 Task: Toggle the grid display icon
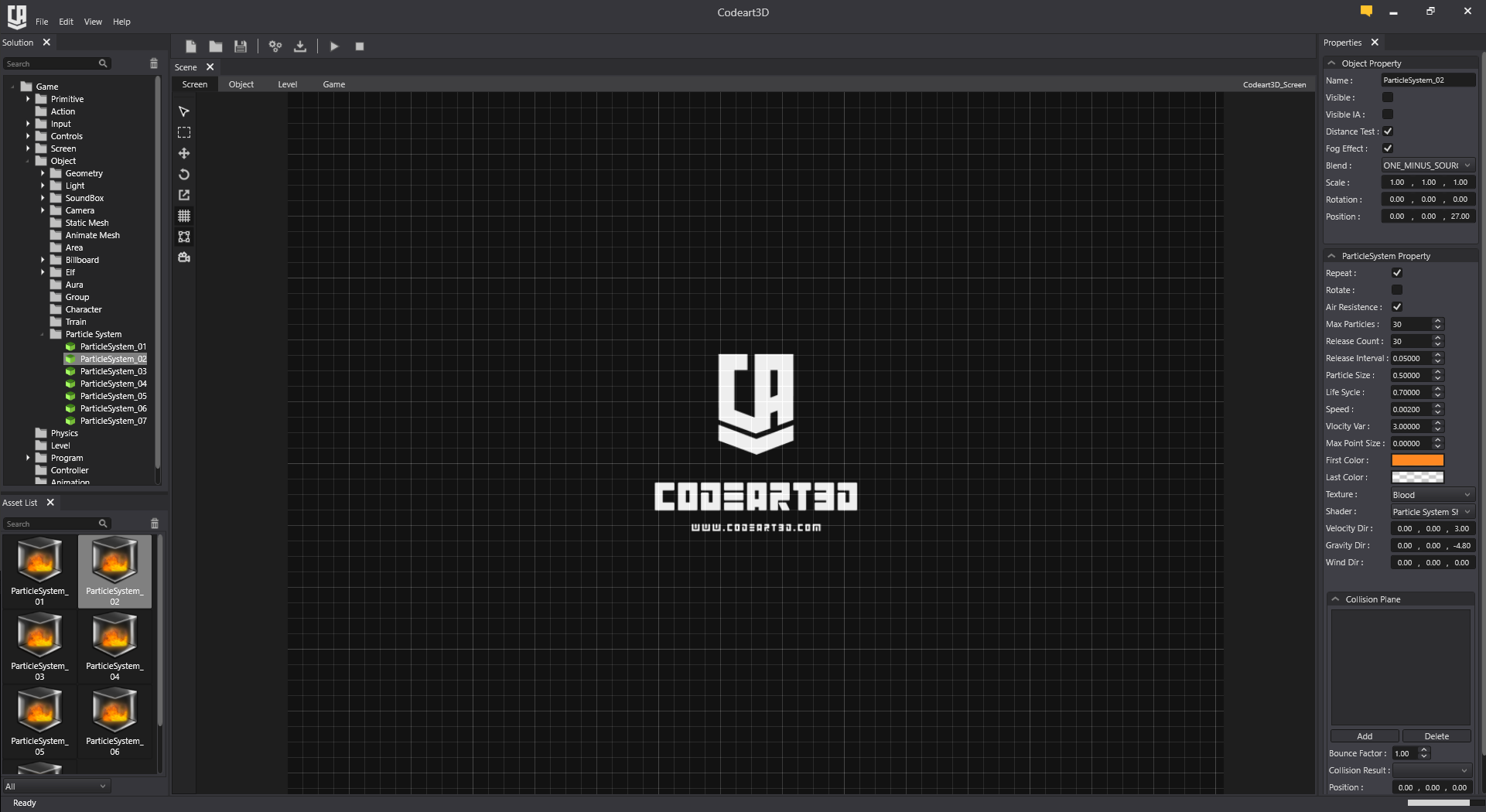pyautogui.click(x=184, y=216)
